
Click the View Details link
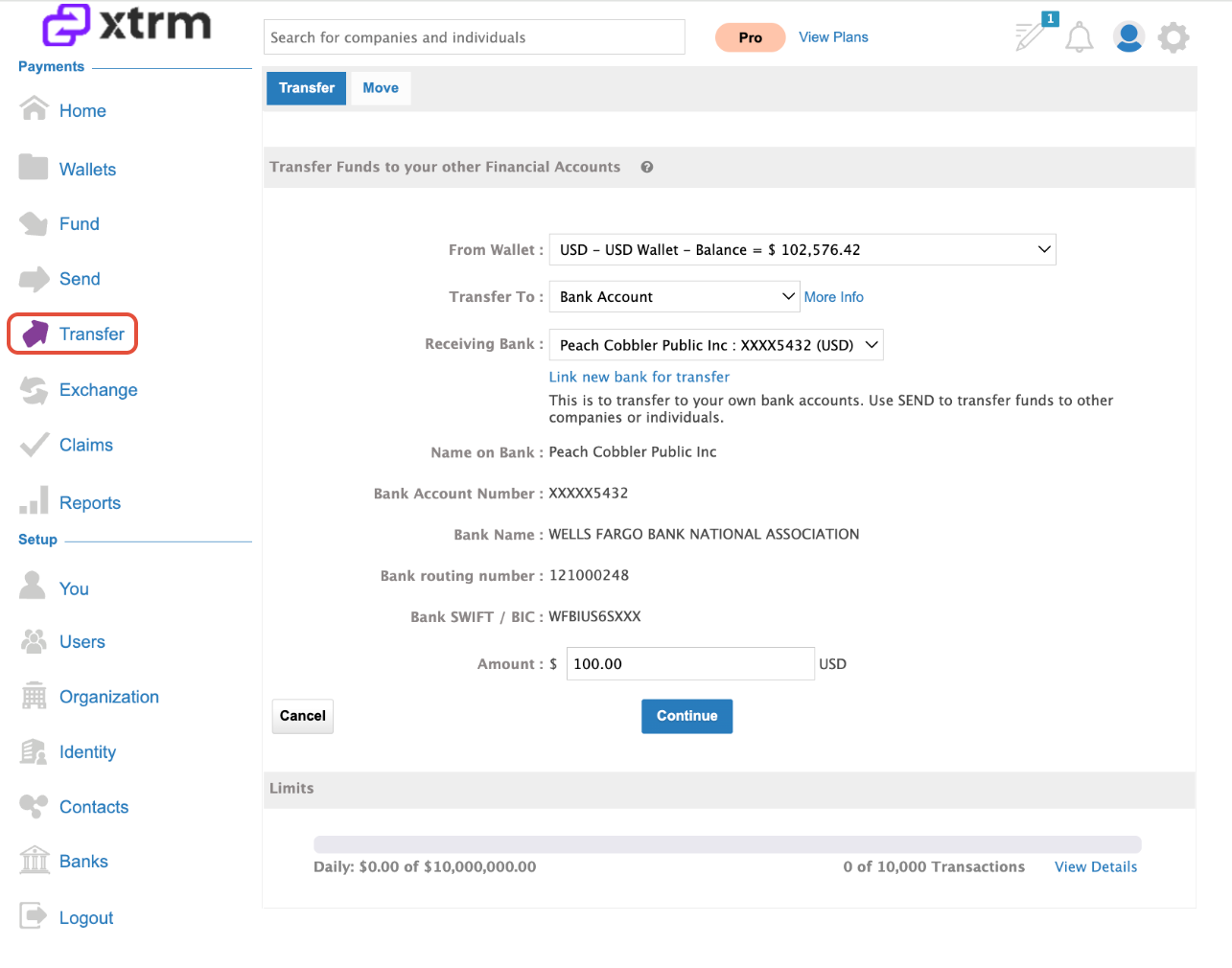pos(1096,866)
